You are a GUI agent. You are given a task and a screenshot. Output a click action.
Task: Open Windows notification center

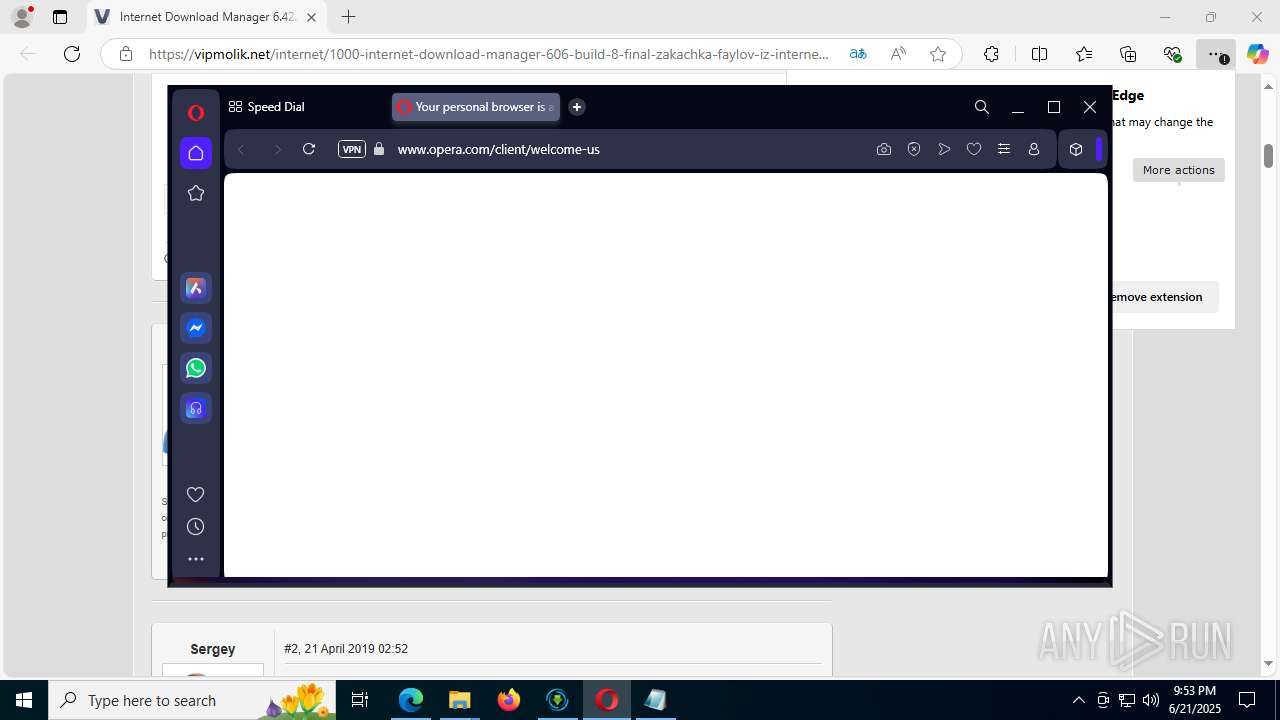tap(1247, 700)
